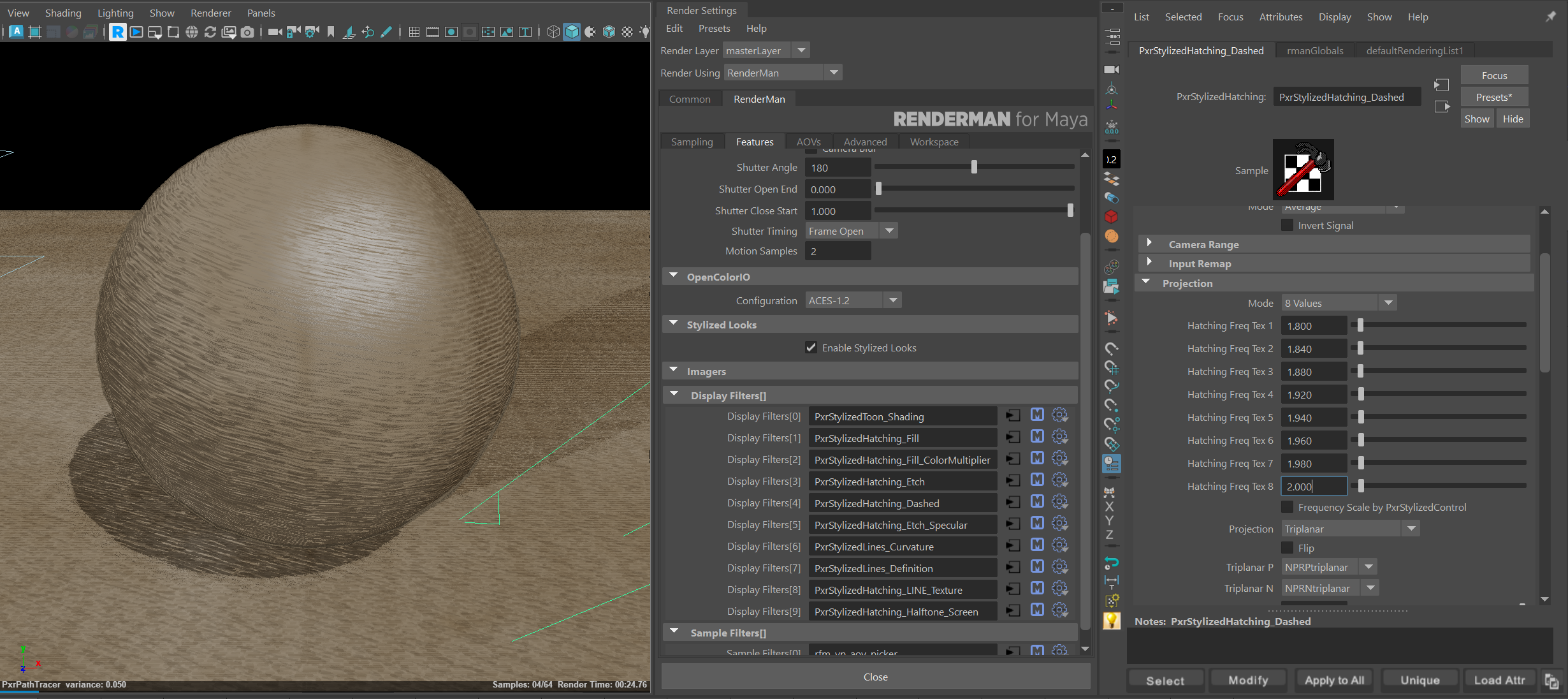Check Frequency Scale by PxrStylizedControl
This screenshot has height=699, width=1568.
[x=1288, y=507]
